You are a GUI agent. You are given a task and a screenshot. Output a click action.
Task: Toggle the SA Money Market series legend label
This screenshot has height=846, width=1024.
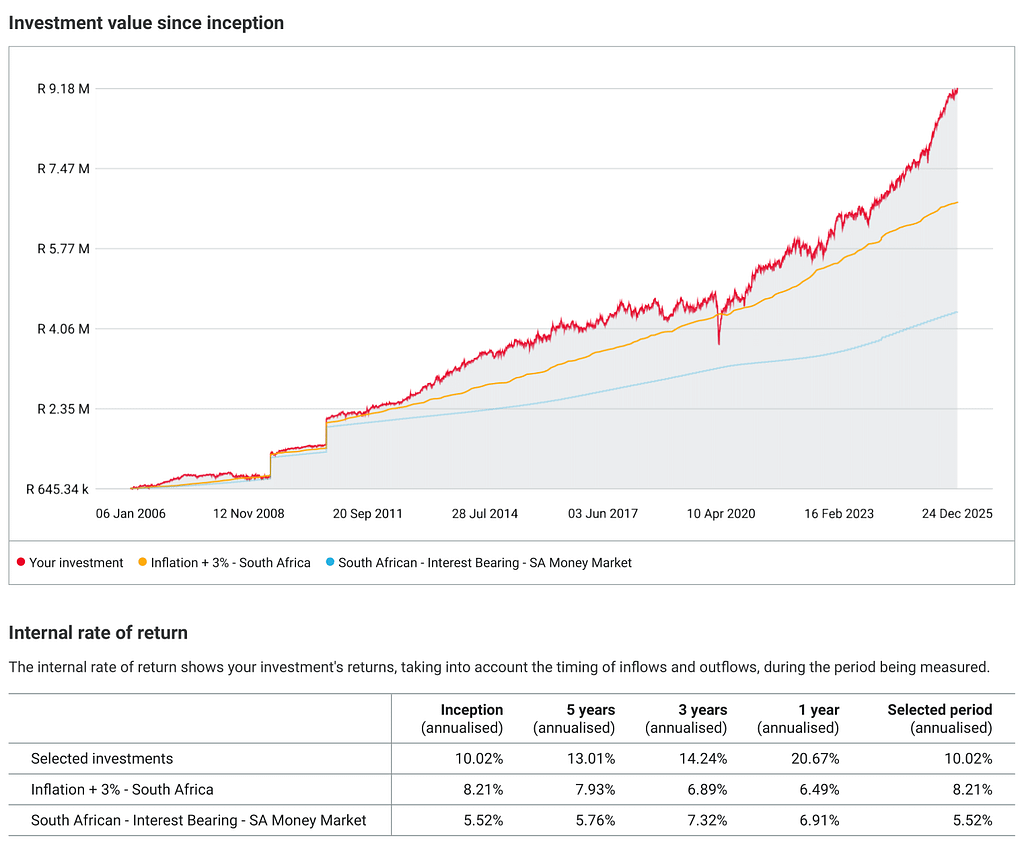(x=485, y=562)
